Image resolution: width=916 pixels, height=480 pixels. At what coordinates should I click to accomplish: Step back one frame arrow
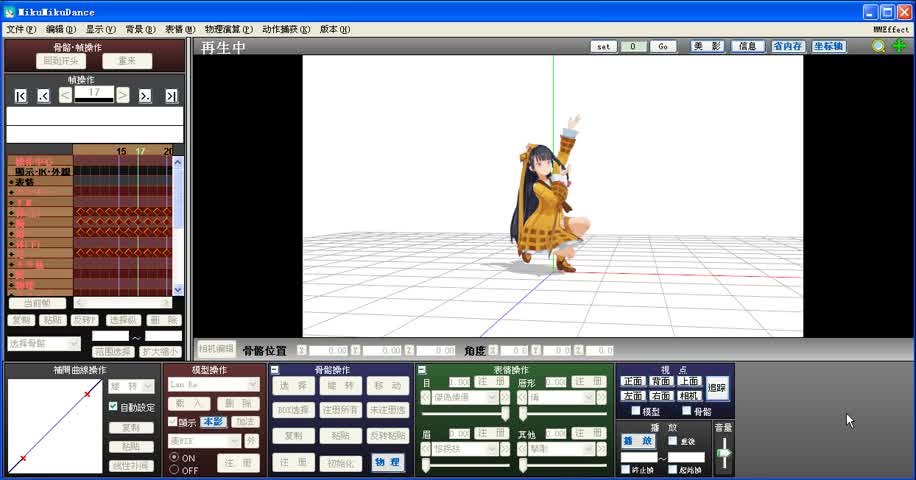pos(65,95)
